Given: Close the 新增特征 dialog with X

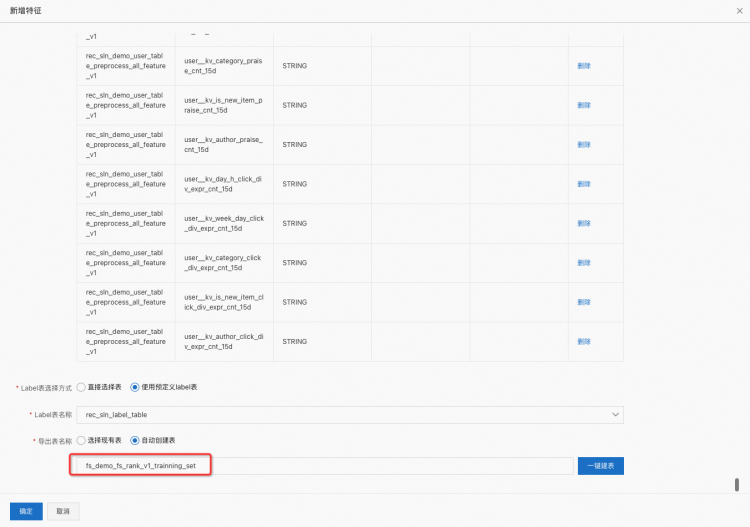Looking at the screenshot, I should click(739, 9).
